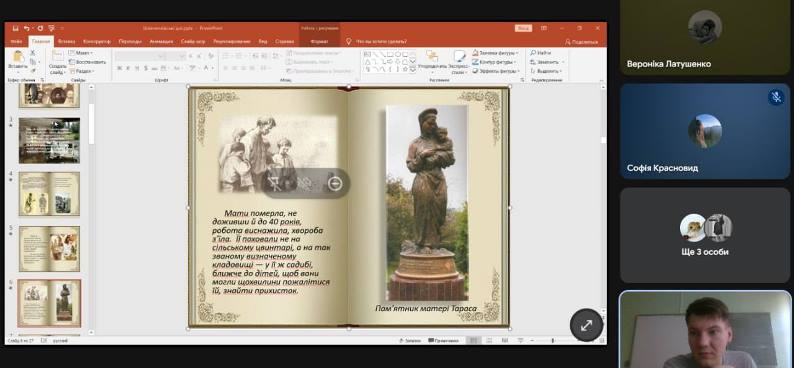
Task: Select slide 6 thumbnail in slide panel
Action: click(50, 303)
